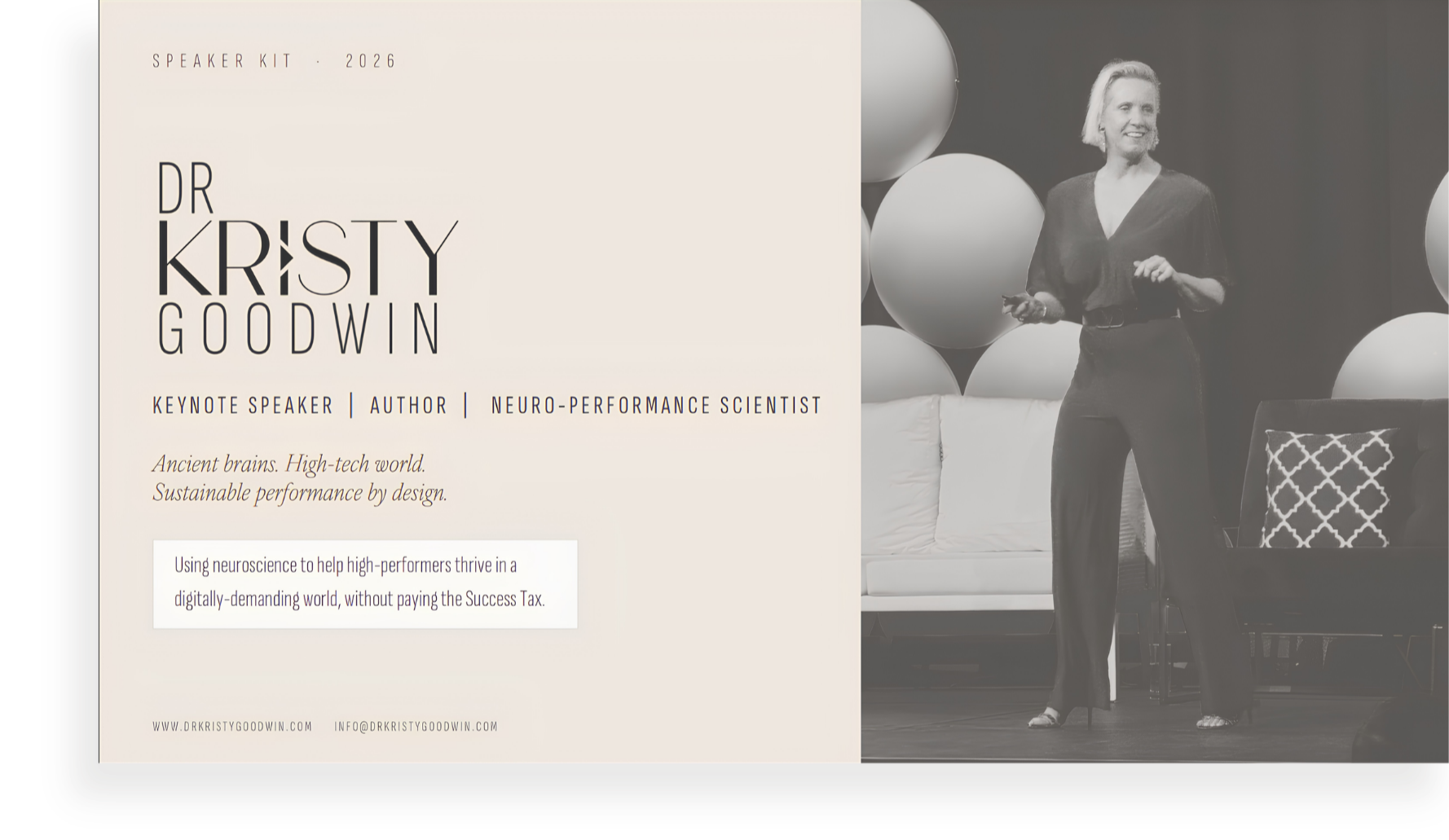The width and height of the screenshot is (1449, 840).
Task: Click the speaker's stage photo
Action: [x=1155, y=381]
